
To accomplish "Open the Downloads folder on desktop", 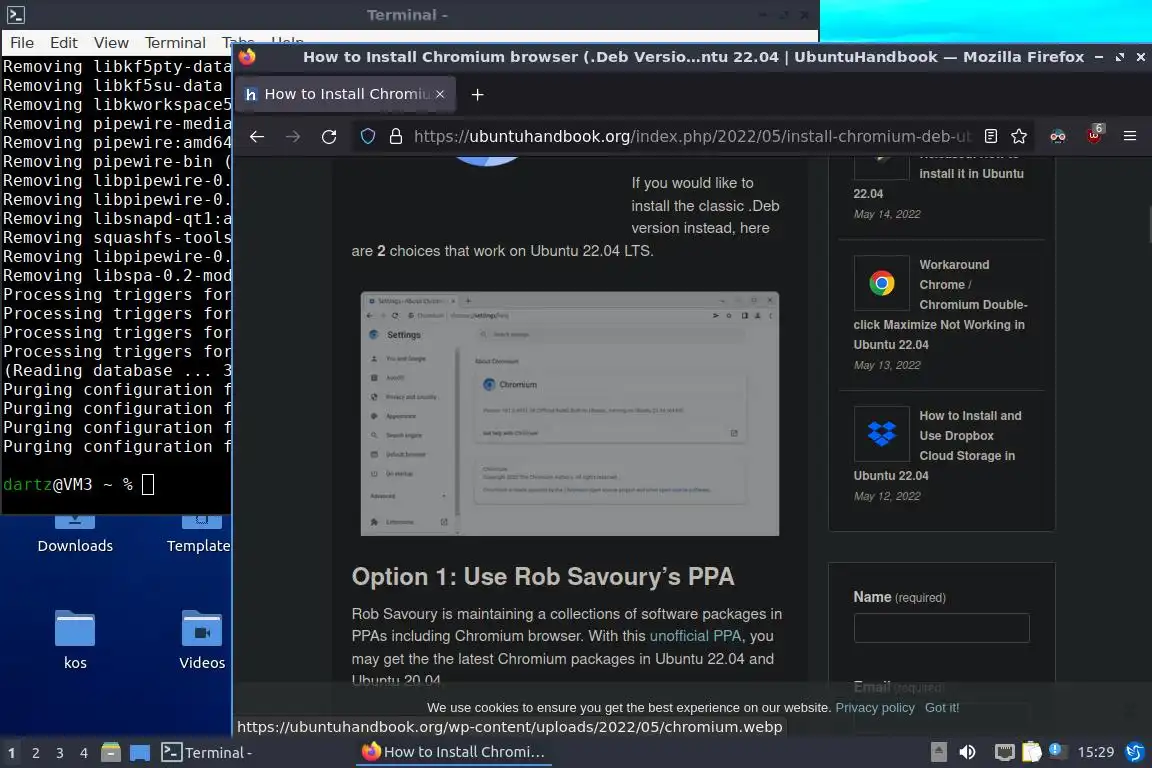I will (x=75, y=535).
